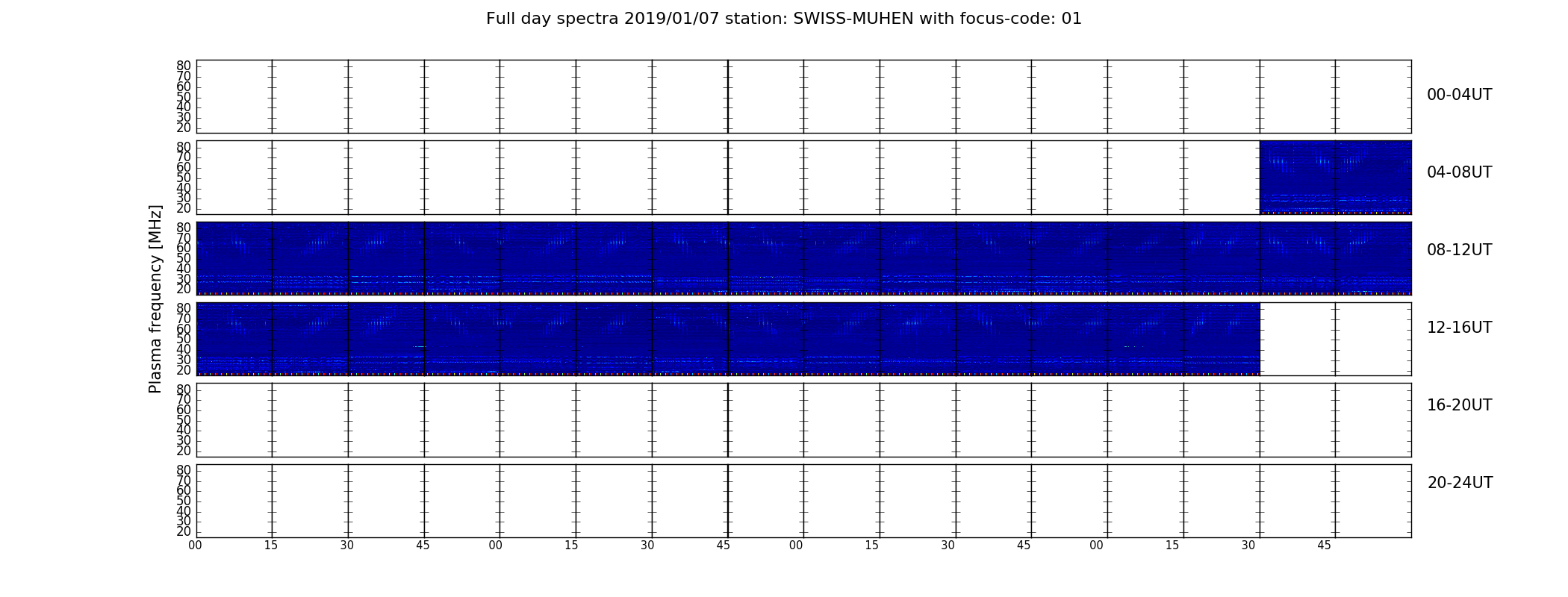Viewport: 1568px width, 597px height.
Task: Click the '40' tick of the 16-20UT panel
Action: [x=184, y=430]
